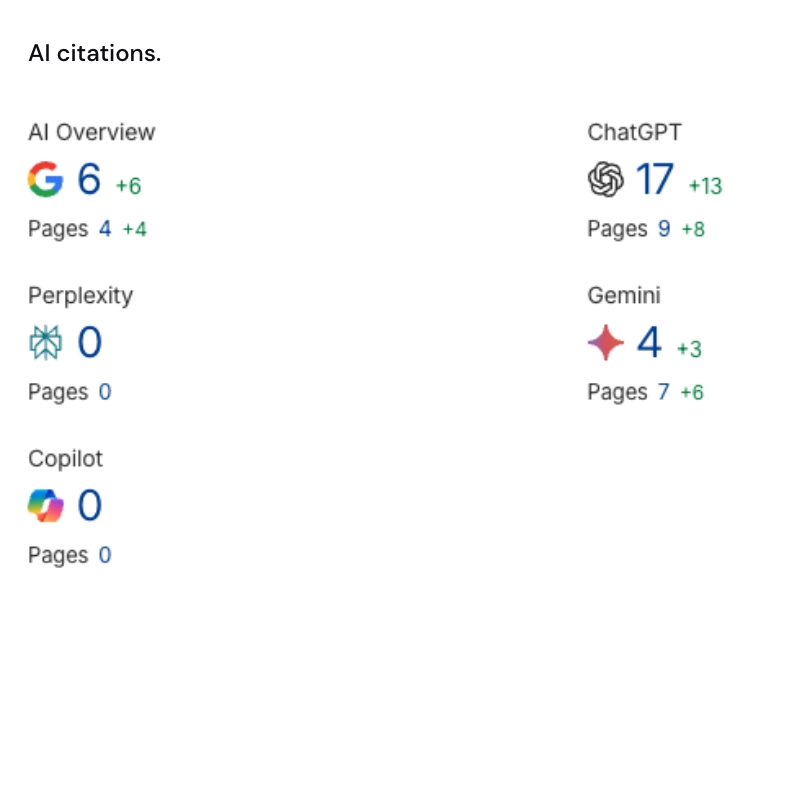Select the +6 delta beside AI Overview count

pyautogui.click(x=127, y=186)
